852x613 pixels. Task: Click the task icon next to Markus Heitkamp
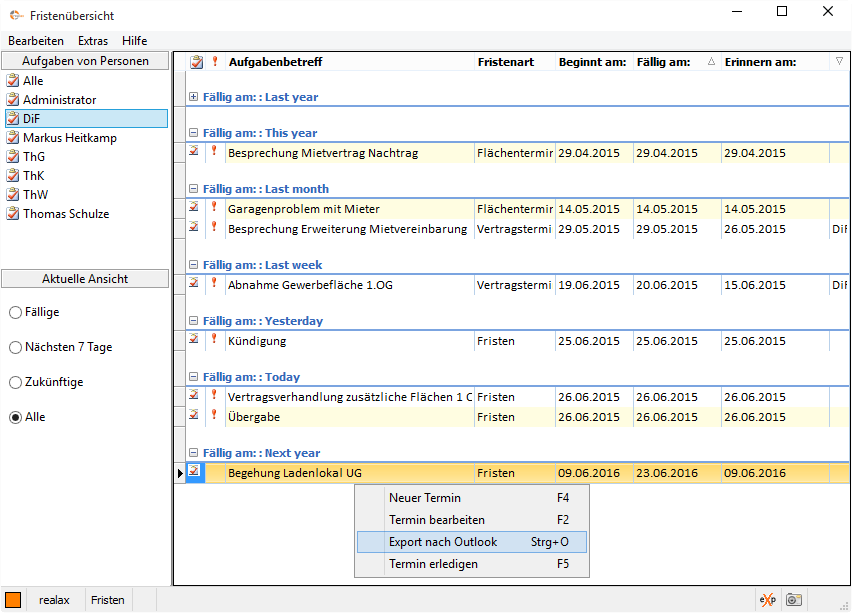13,138
